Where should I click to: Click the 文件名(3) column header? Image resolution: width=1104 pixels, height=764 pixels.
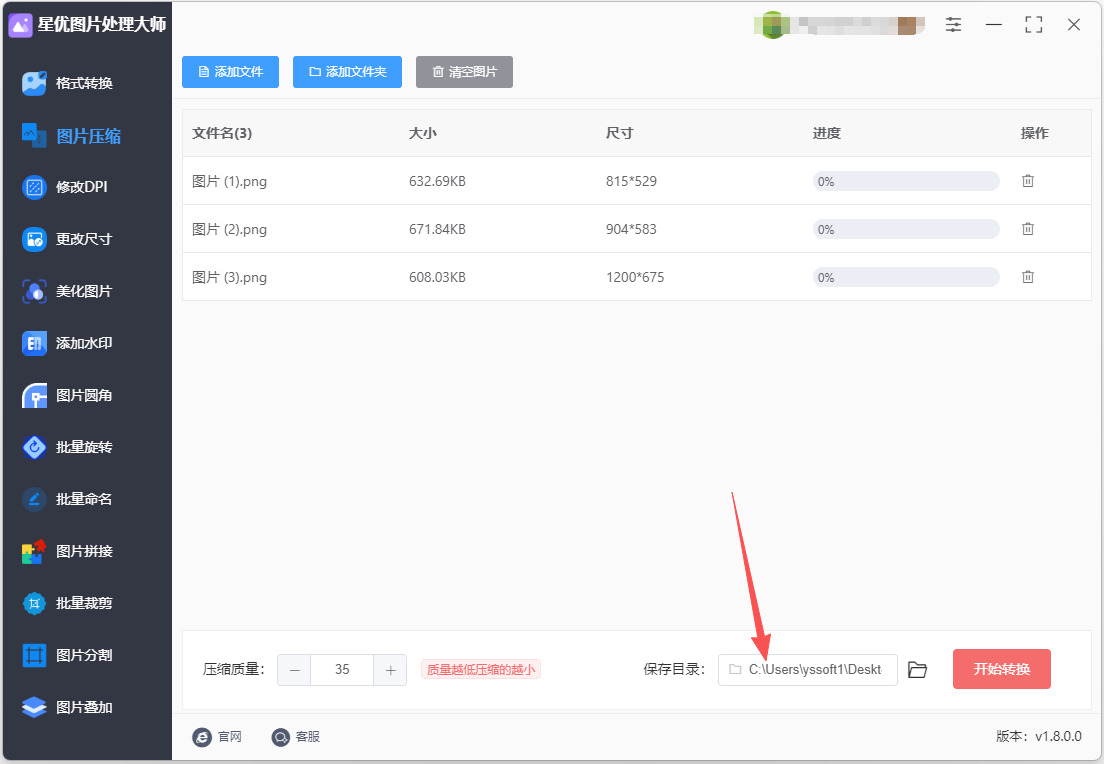pos(222,133)
